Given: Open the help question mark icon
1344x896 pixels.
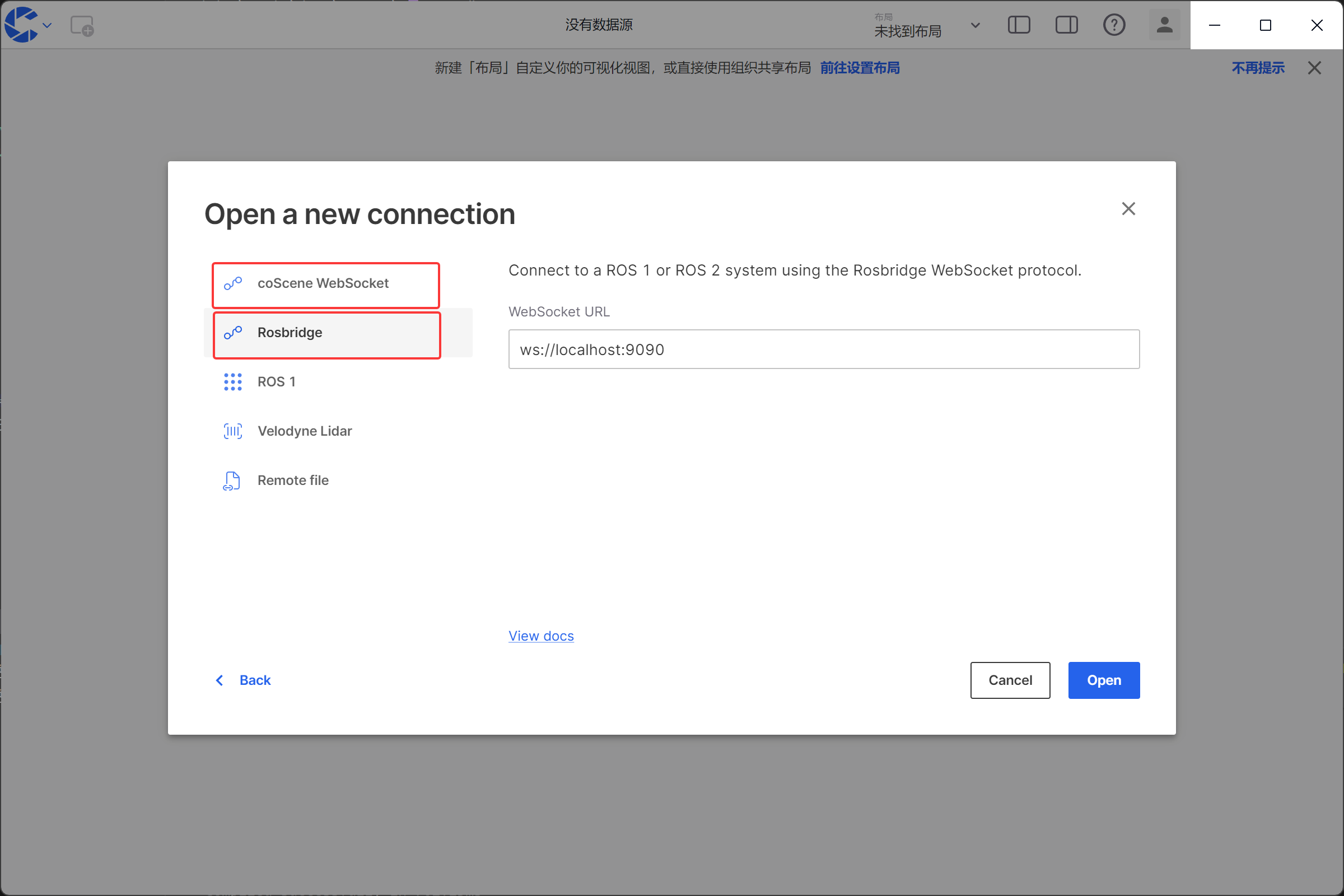Looking at the screenshot, I should tap(1113, 25).
